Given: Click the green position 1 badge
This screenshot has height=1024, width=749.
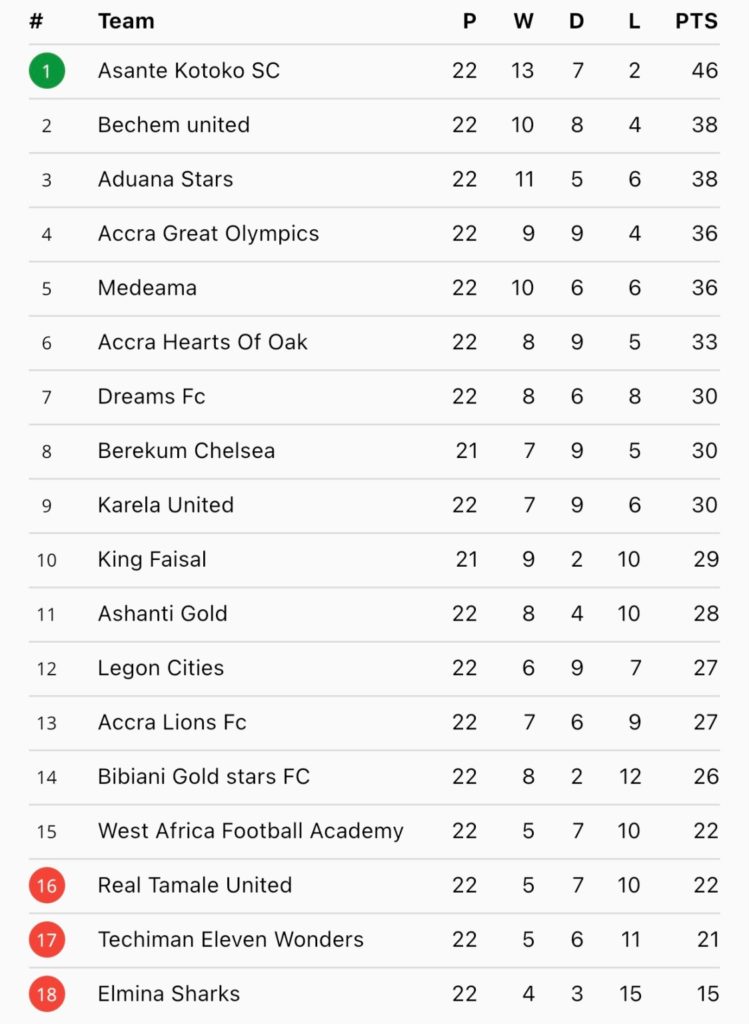Looking at the screenshot, I should pos(47,71).
